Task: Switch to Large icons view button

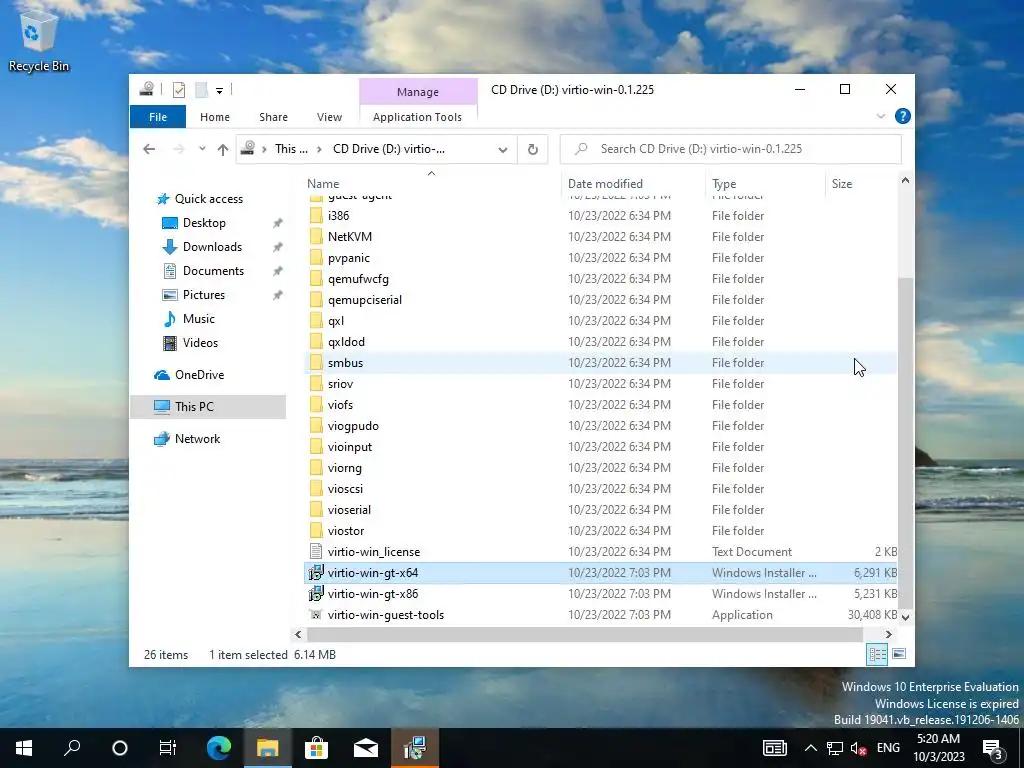Action: point(899,654)
